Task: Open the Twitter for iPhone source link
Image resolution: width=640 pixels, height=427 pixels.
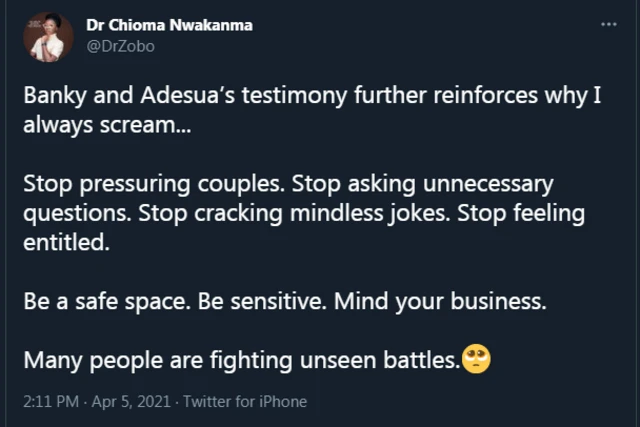Action: point(245,402)
